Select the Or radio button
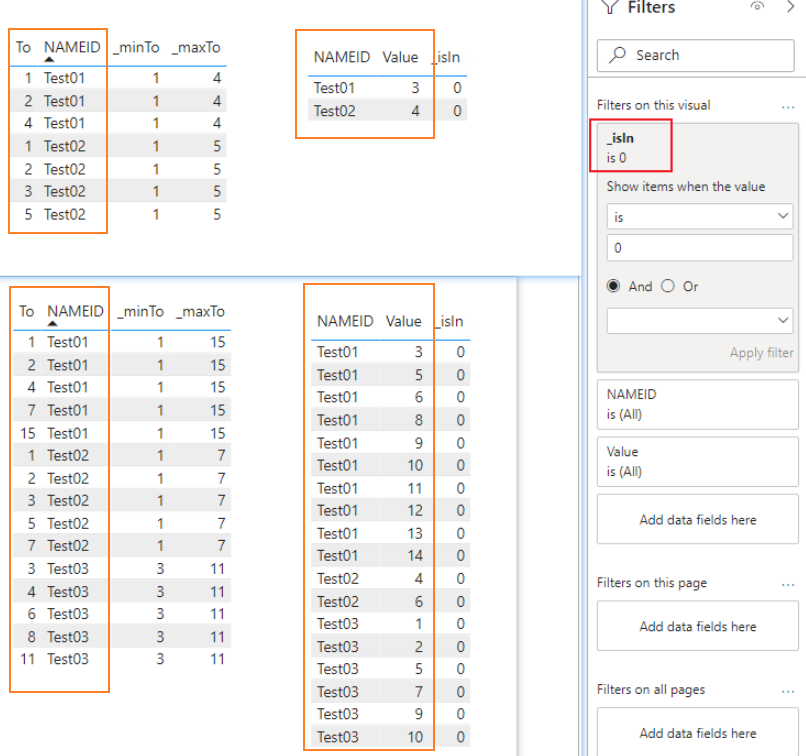The height and width of the screenshot is (756, 806). 668,286
